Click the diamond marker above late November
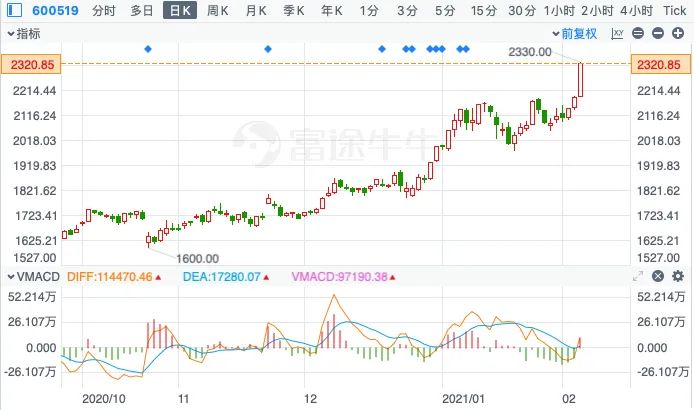This screenshot has width=694, height=410. point(268,49)
